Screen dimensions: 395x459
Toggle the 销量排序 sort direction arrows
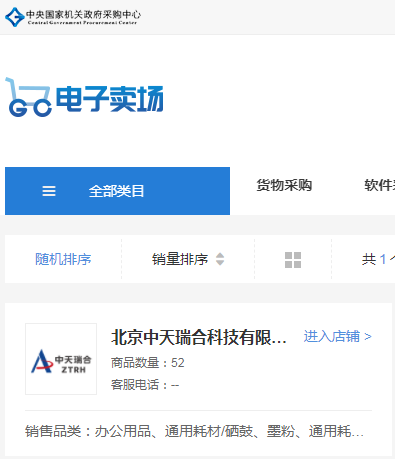coord(220,259)
